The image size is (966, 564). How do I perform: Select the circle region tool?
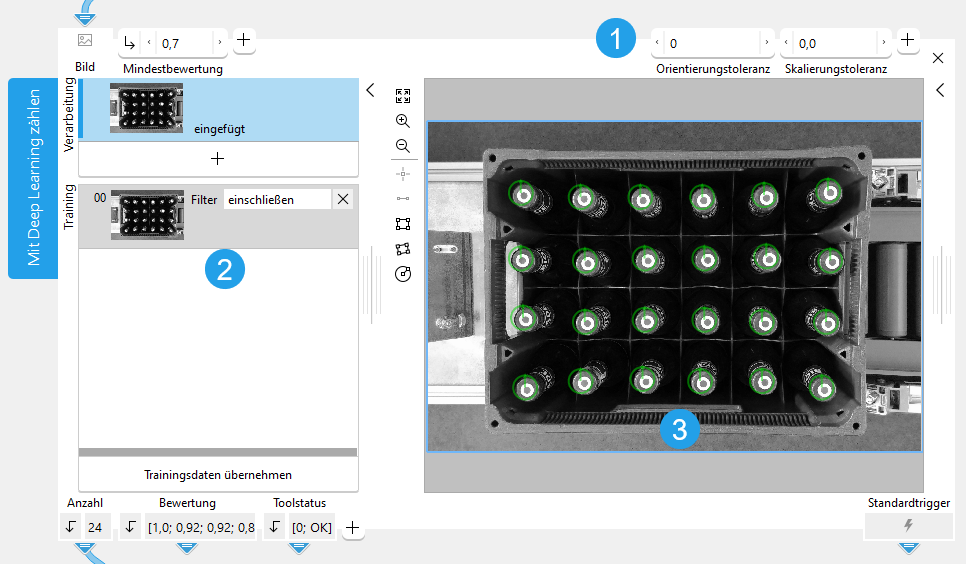pos(403,274)
